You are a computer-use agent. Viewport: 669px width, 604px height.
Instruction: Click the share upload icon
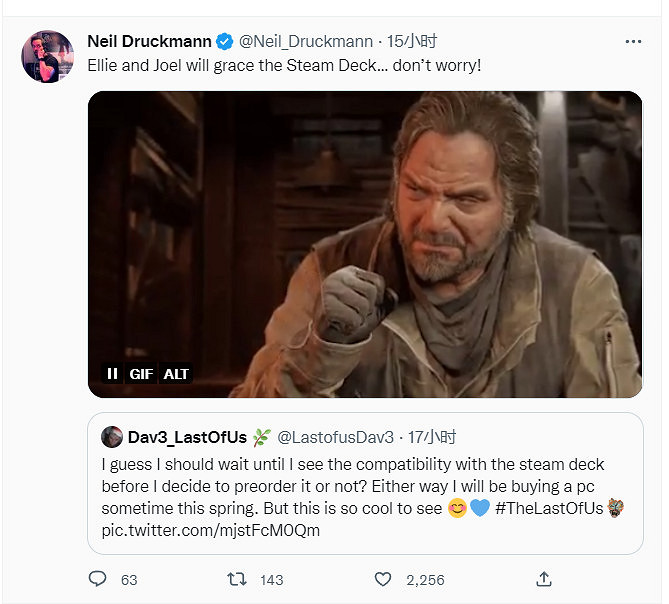pos(544,579)
